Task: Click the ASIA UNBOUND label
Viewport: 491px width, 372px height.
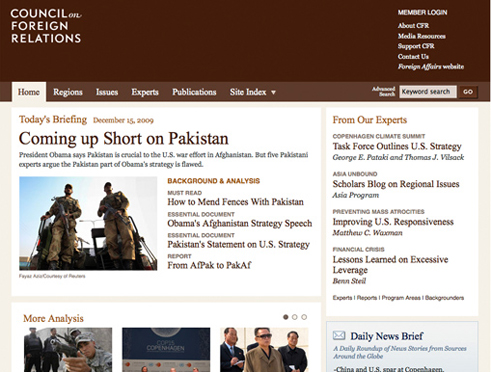Action: pyautogui.click(x=355, y=174)
